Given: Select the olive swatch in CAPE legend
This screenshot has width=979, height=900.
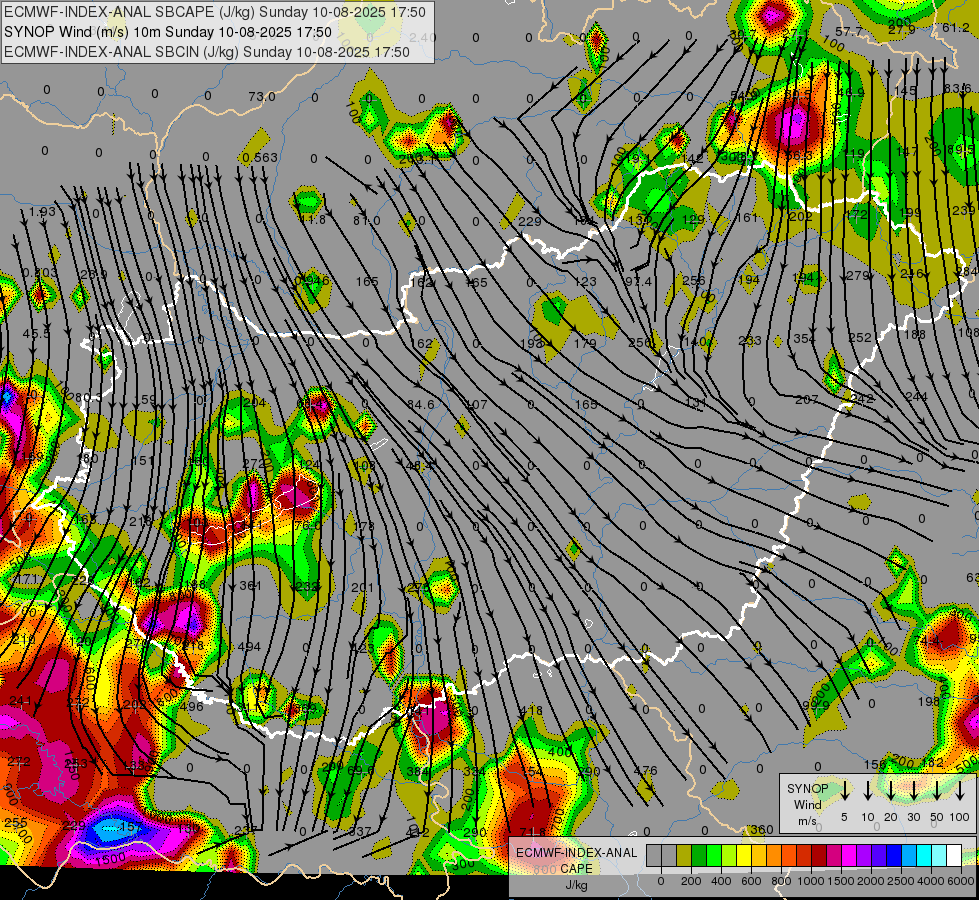Looking at the screenshot, I should (684, 856).
